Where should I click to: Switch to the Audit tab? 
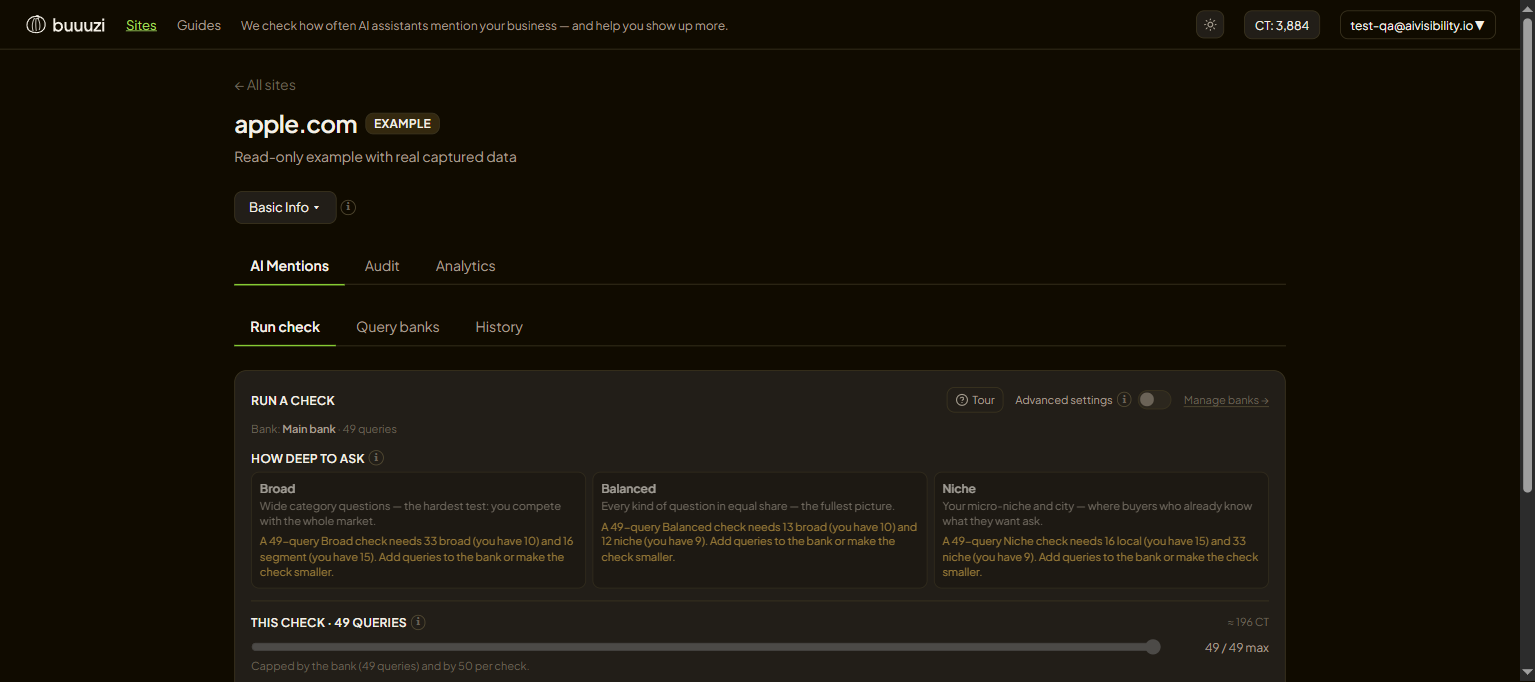382,266
